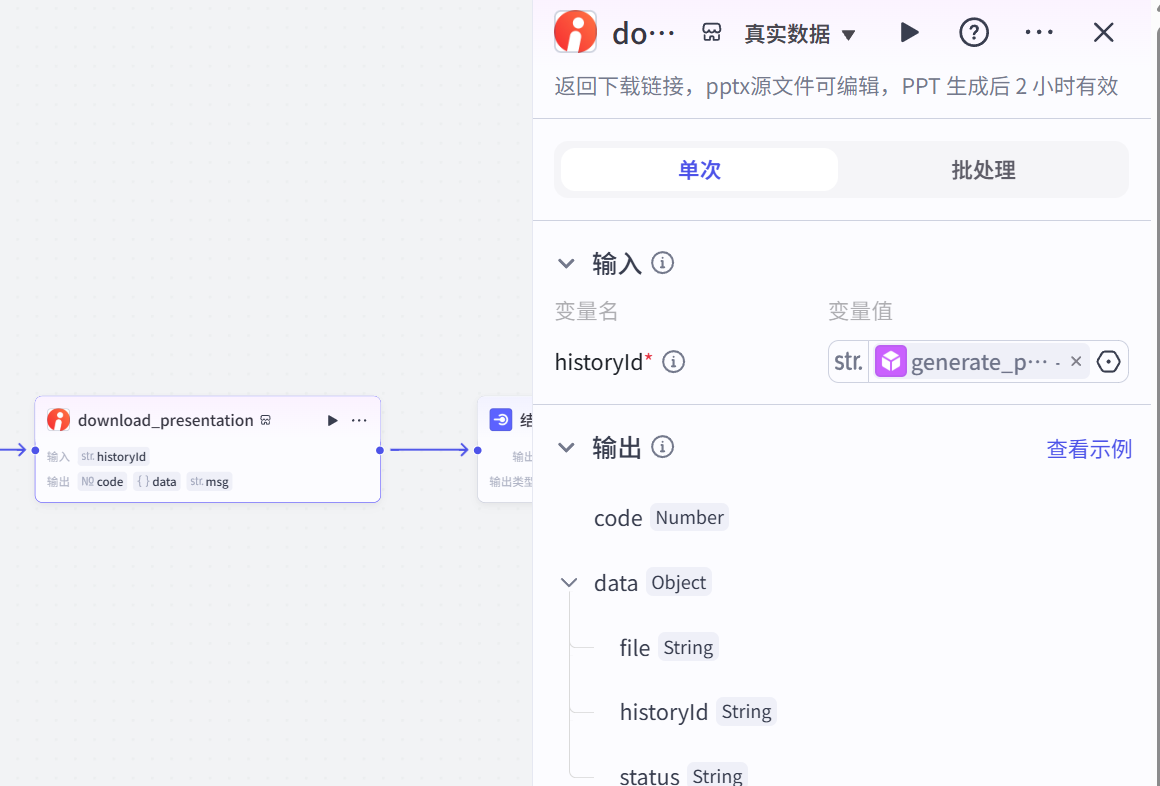Remove the generate_p reference with the x
The image size is (1160, 786).
[1076, 362]
